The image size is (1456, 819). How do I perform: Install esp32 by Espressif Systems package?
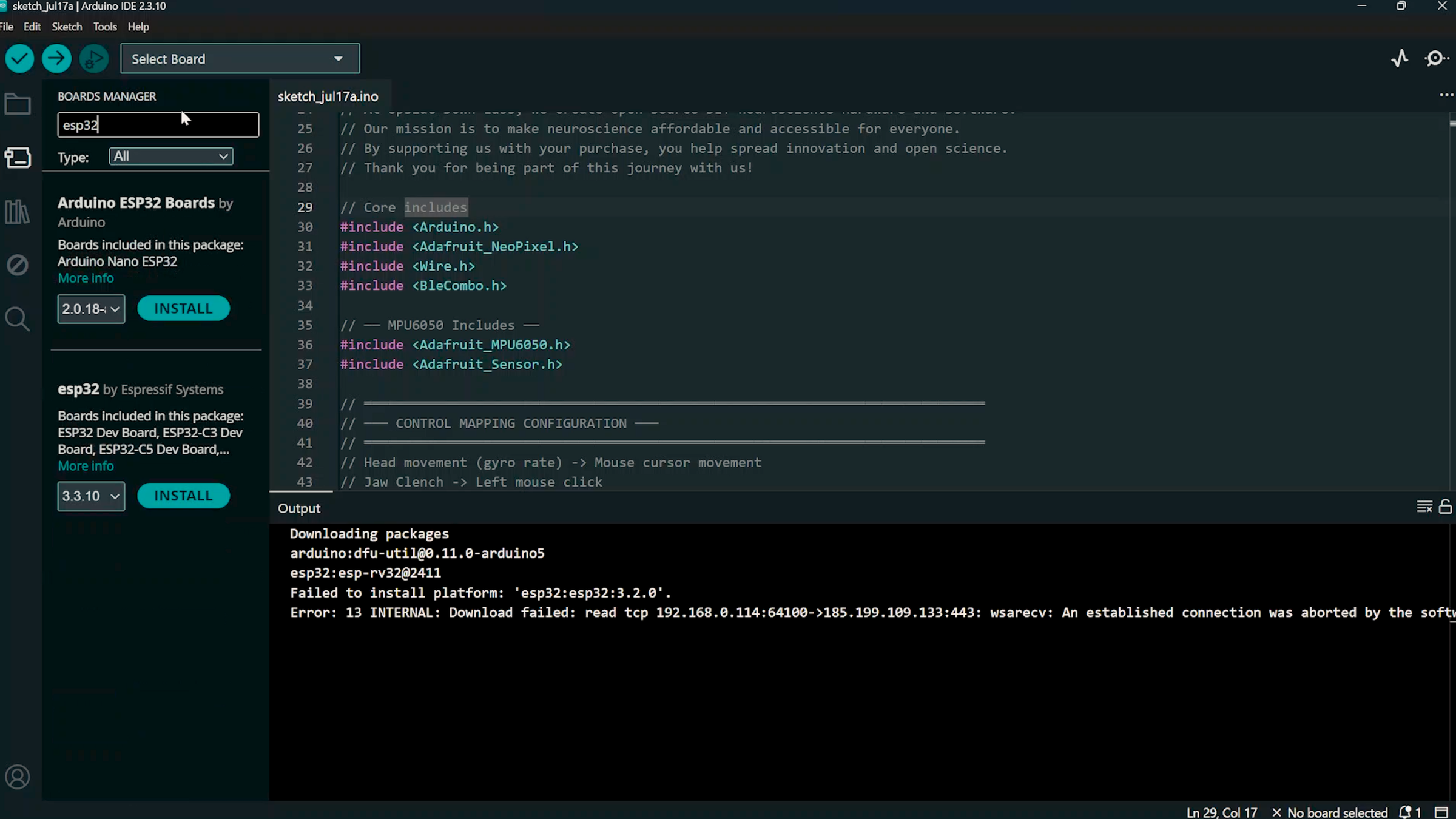click(183, 496)
